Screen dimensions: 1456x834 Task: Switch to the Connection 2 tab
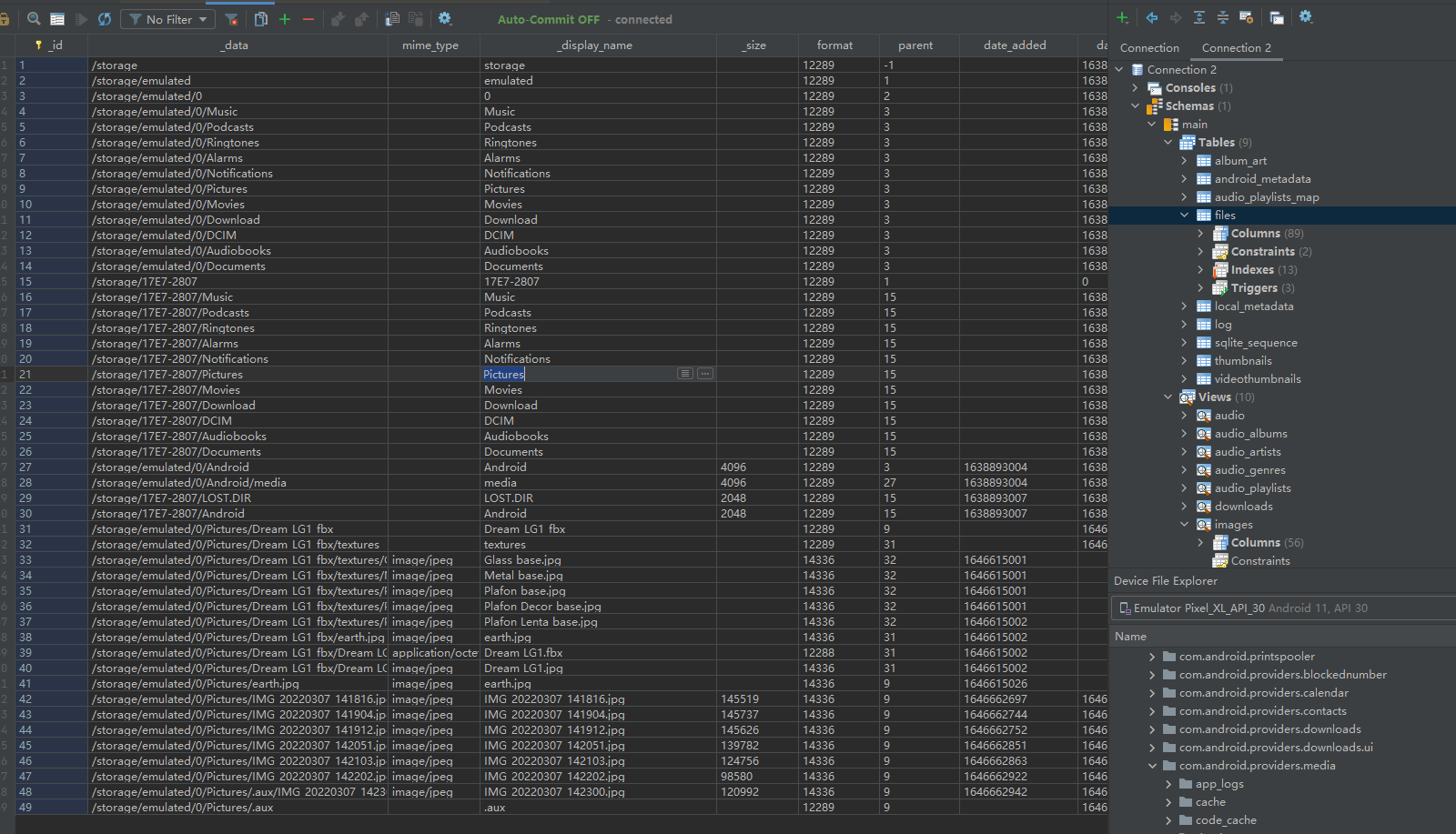click(1237, 48)
